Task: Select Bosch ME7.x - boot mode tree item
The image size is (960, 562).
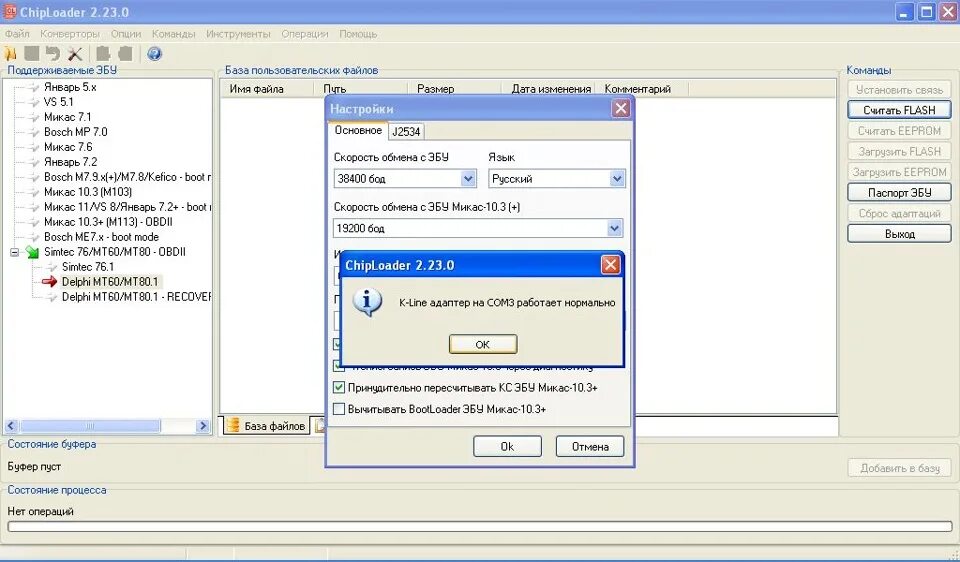Action: coord(101,237)
